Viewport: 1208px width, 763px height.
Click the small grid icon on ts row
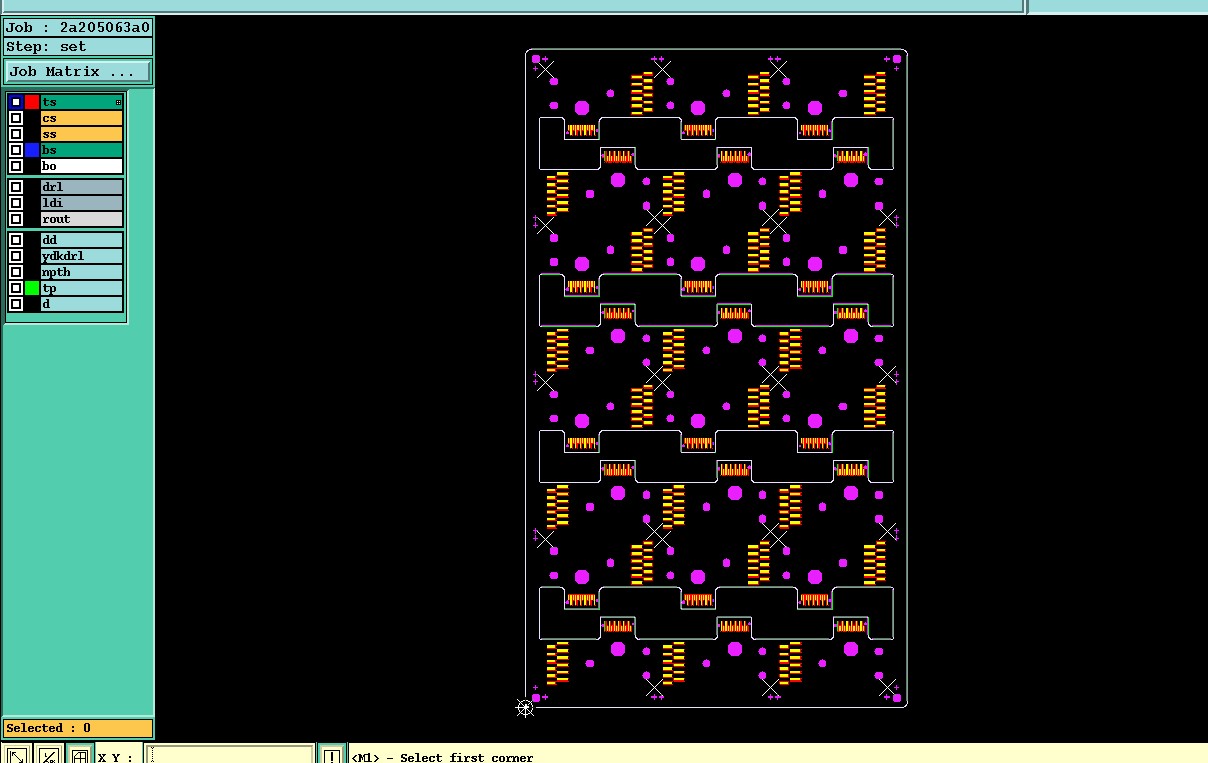tap(118, 102)
